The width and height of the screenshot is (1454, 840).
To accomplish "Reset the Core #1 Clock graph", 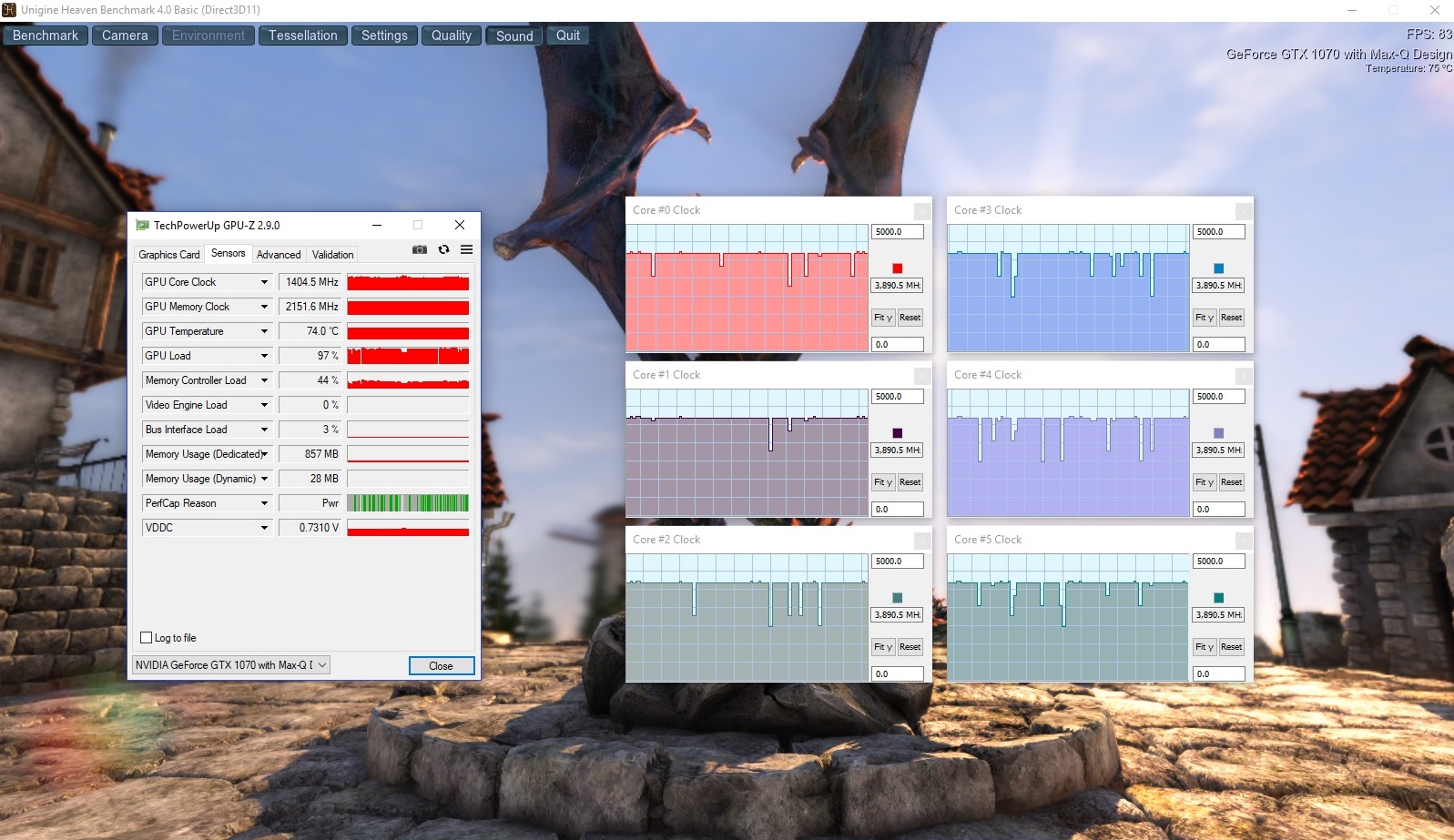I will pyautogui.click(x=910, y=482).
